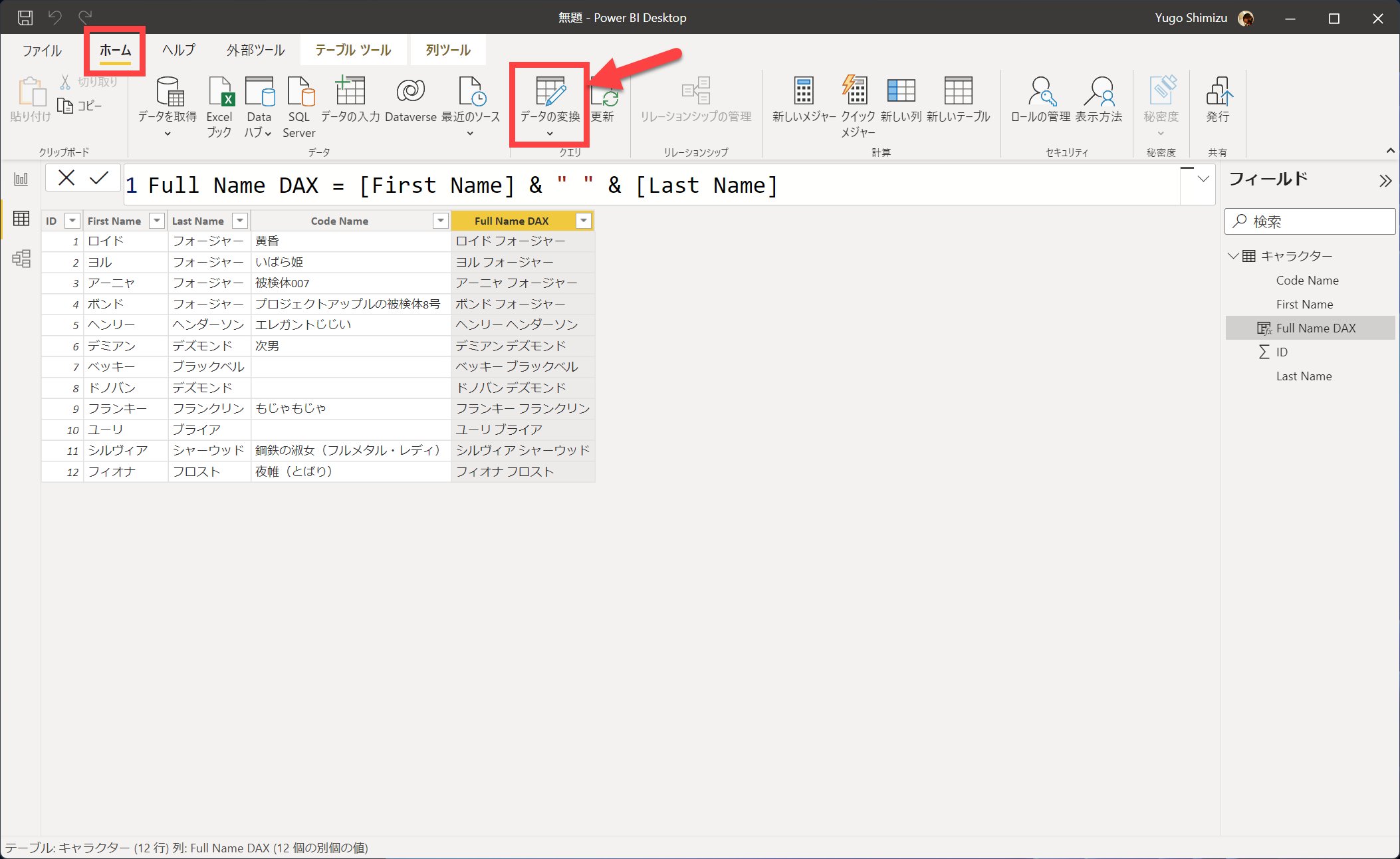This screenshot has width=1400, height=859.
Task: Switch to the Report view sidebar icon
Action: tap(21, 179)
